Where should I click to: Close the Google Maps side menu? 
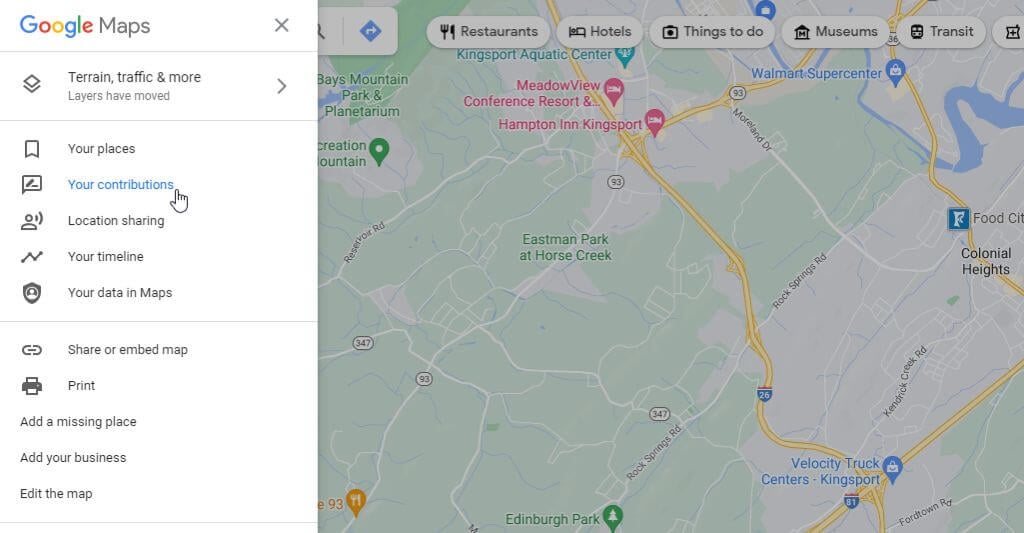[x=281, y=25]
